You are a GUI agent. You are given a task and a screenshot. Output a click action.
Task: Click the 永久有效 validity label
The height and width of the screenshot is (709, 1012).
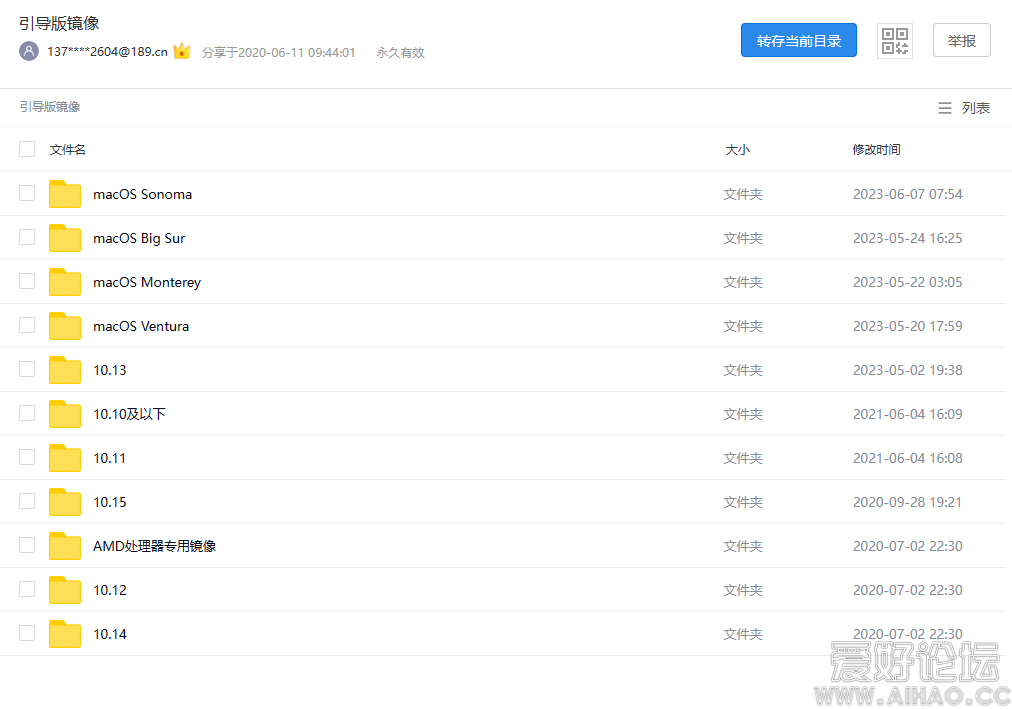398,52
